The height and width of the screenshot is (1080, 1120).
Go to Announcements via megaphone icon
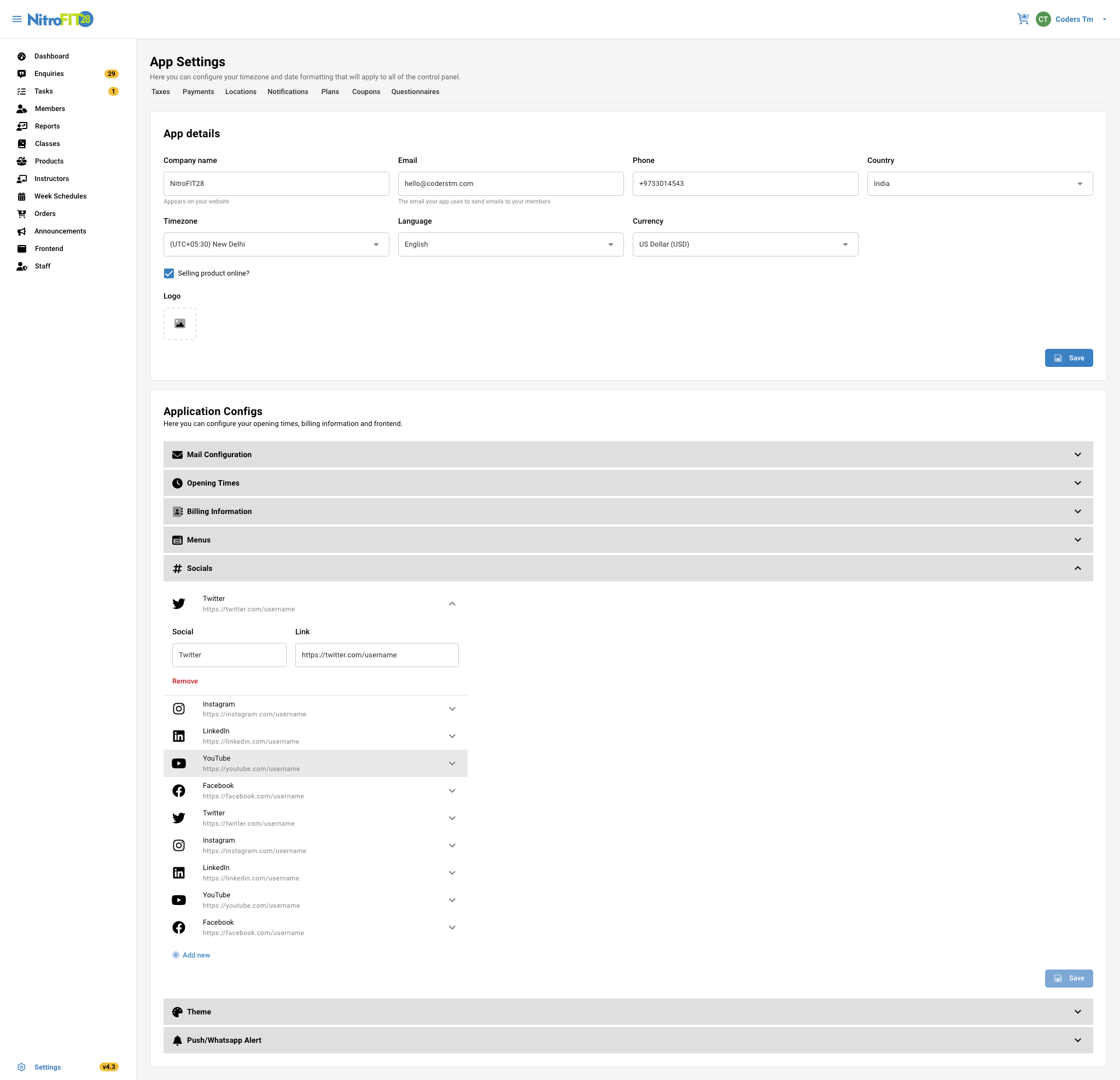coord(22,231)
